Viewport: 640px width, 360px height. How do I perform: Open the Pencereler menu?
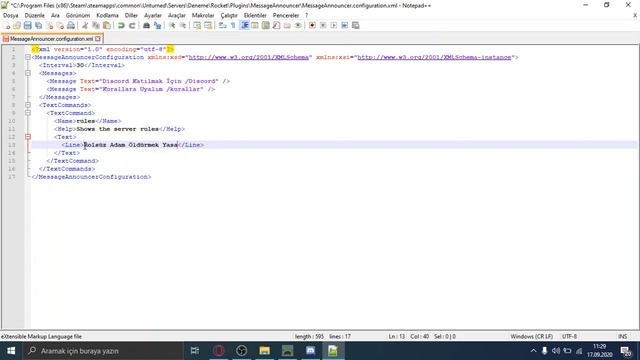point(286,15)
